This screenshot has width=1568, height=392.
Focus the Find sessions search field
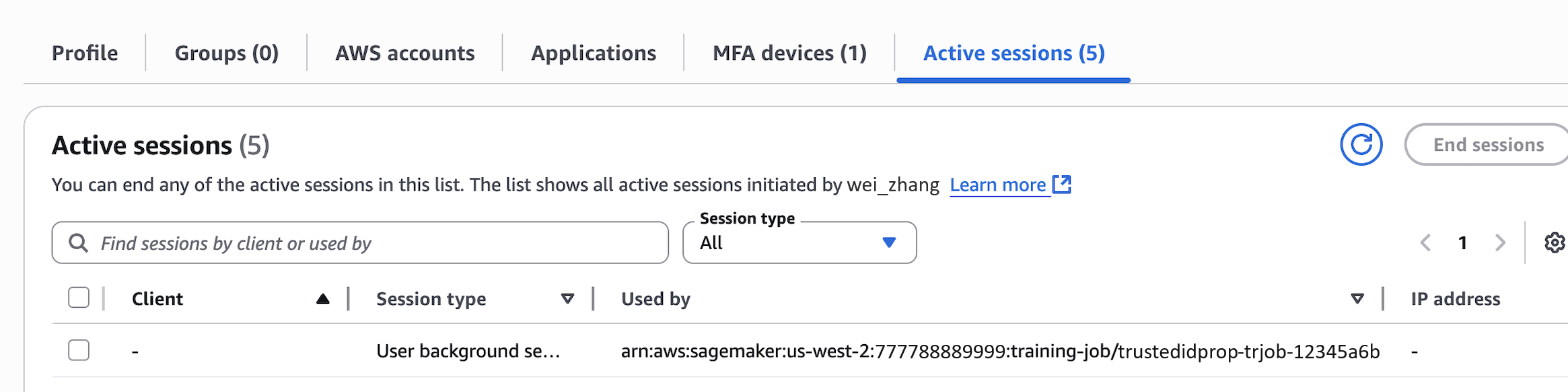coord(377,242)
